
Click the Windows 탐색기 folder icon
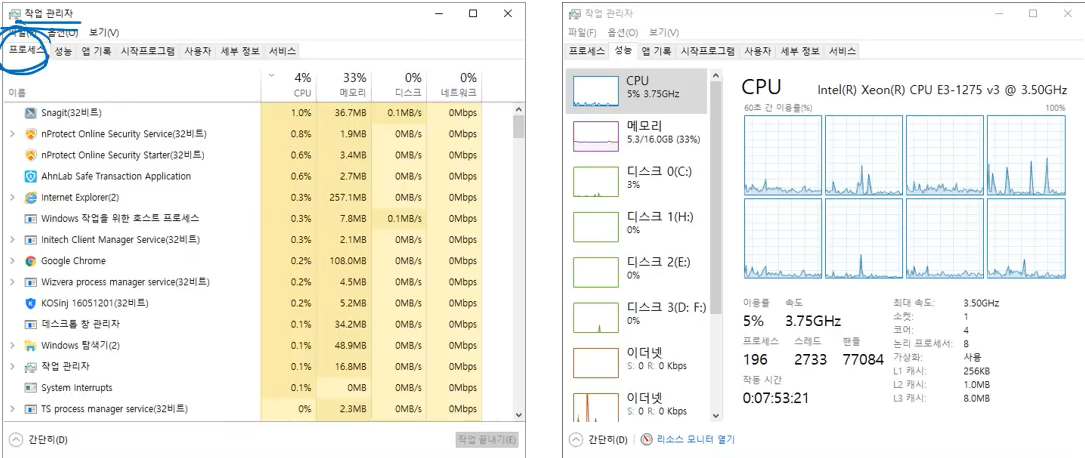pos(30,345)
